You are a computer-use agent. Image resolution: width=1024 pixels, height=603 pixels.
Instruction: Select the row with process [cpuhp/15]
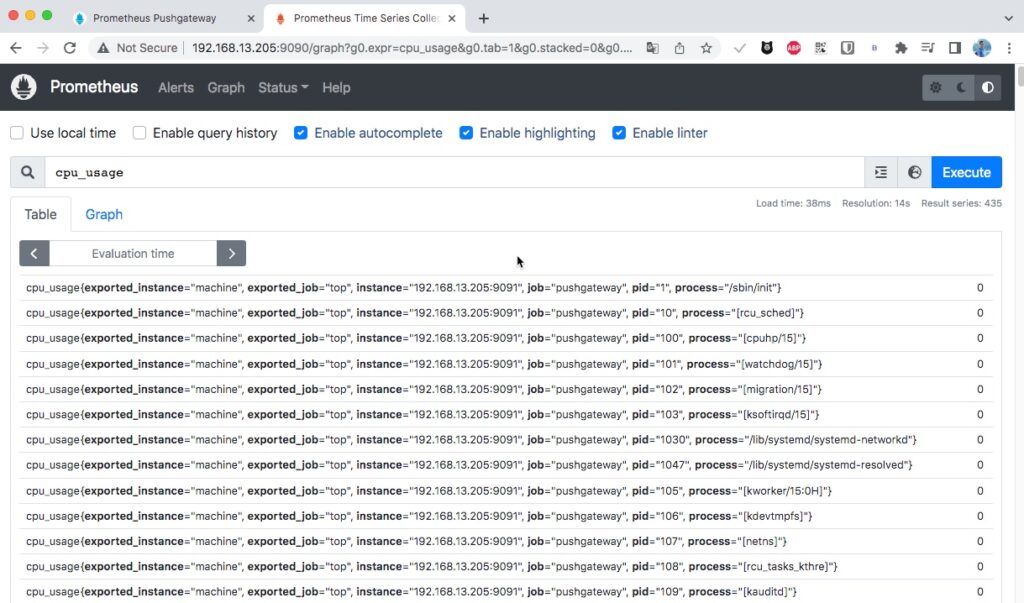click(505, 338)
